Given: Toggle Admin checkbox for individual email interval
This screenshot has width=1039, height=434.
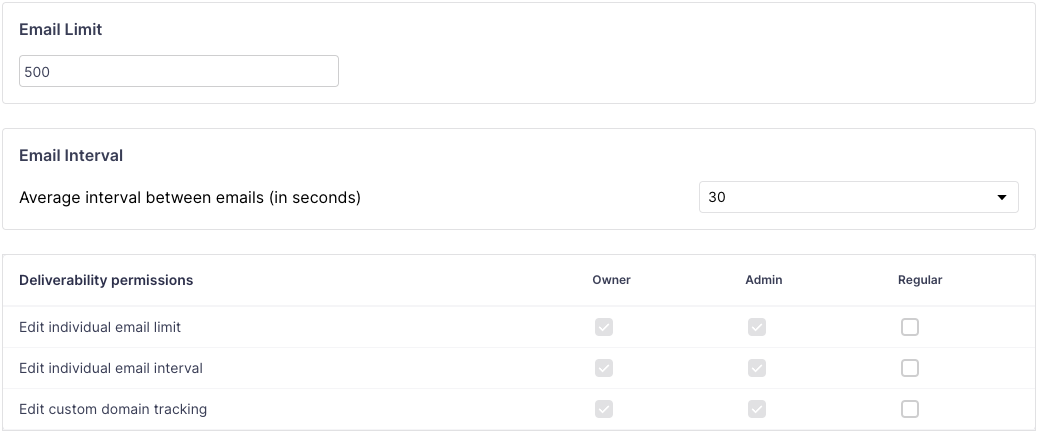Looking at the screenshot, I should [x=757, y=368].
